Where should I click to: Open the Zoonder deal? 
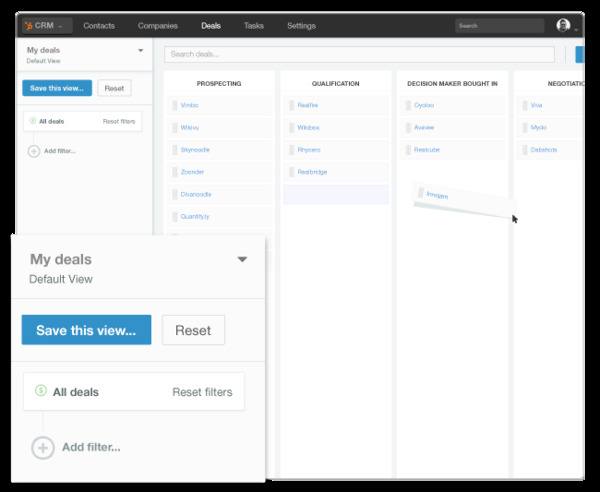pos(192,172)
